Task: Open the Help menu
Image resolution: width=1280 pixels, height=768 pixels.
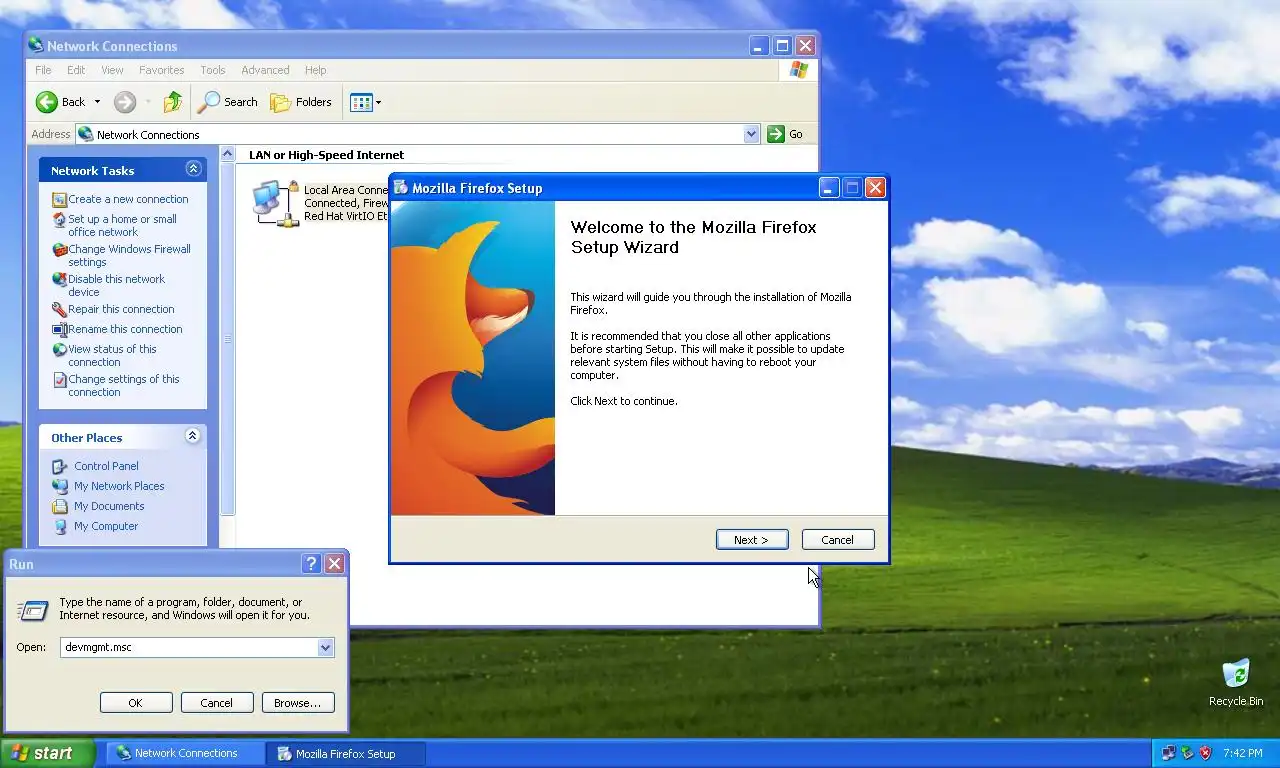Action: 315,70
